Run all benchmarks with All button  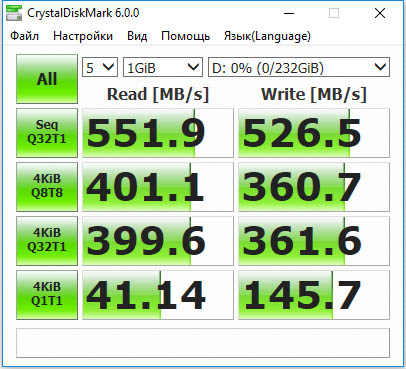(x=47, y=79)
